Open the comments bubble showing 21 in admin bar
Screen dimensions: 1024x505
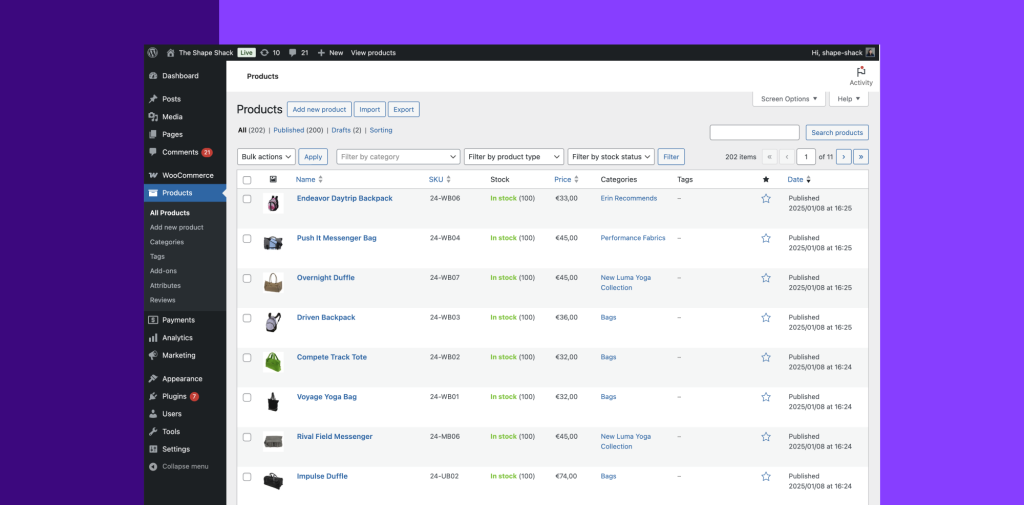pos(298,53)
